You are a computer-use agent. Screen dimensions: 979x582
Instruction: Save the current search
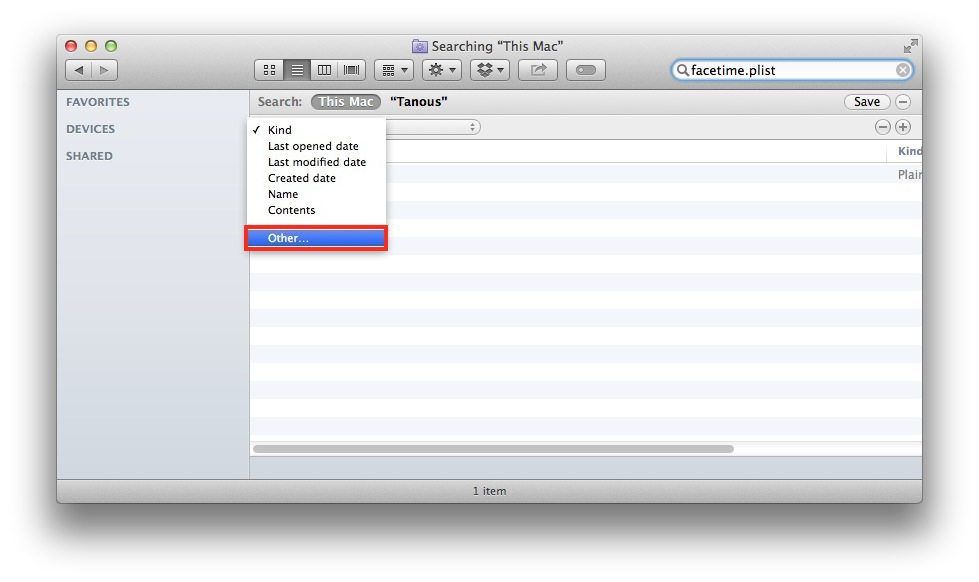(x=867, y=102)
